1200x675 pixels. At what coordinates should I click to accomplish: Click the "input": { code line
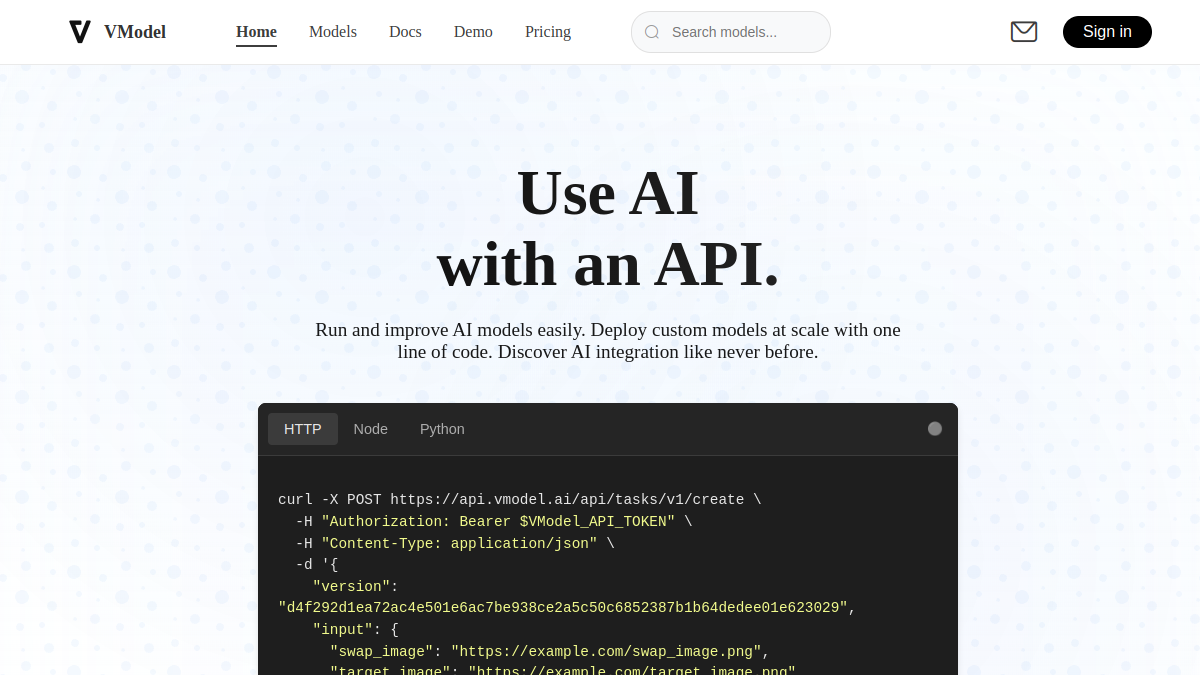coord(356,630)
